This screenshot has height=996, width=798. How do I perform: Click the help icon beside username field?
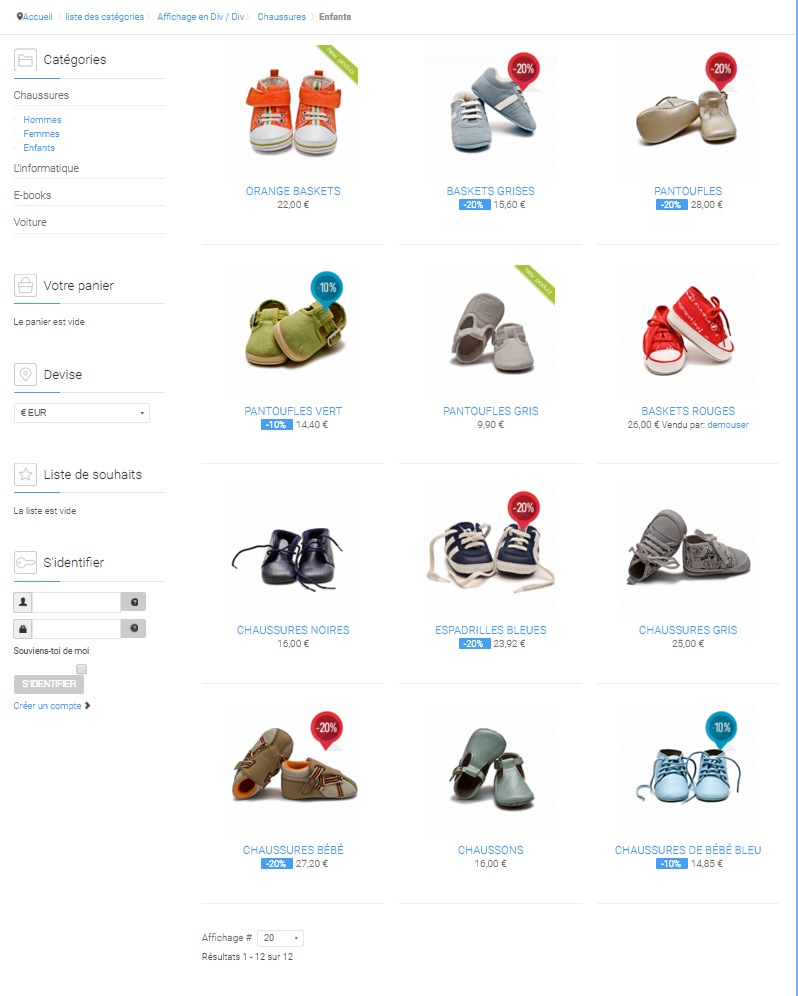tap(133, 602)
